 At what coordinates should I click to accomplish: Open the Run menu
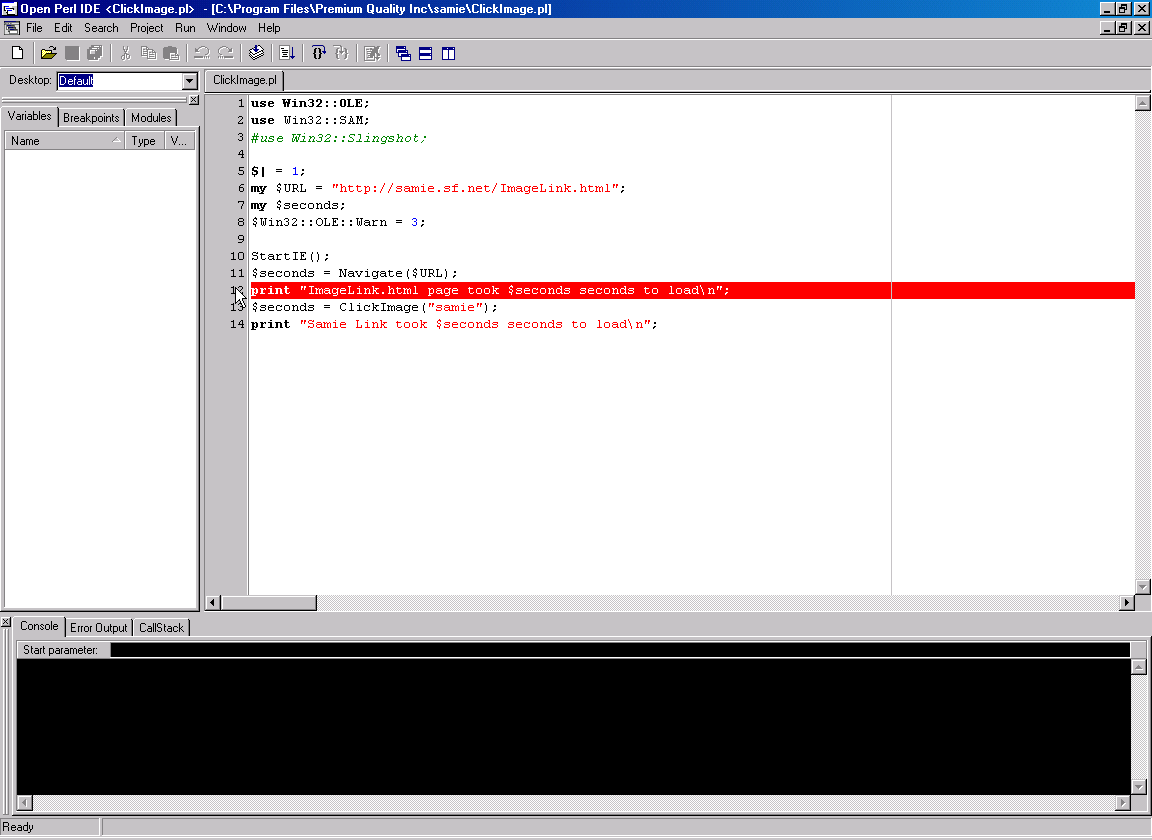point(185,28)
